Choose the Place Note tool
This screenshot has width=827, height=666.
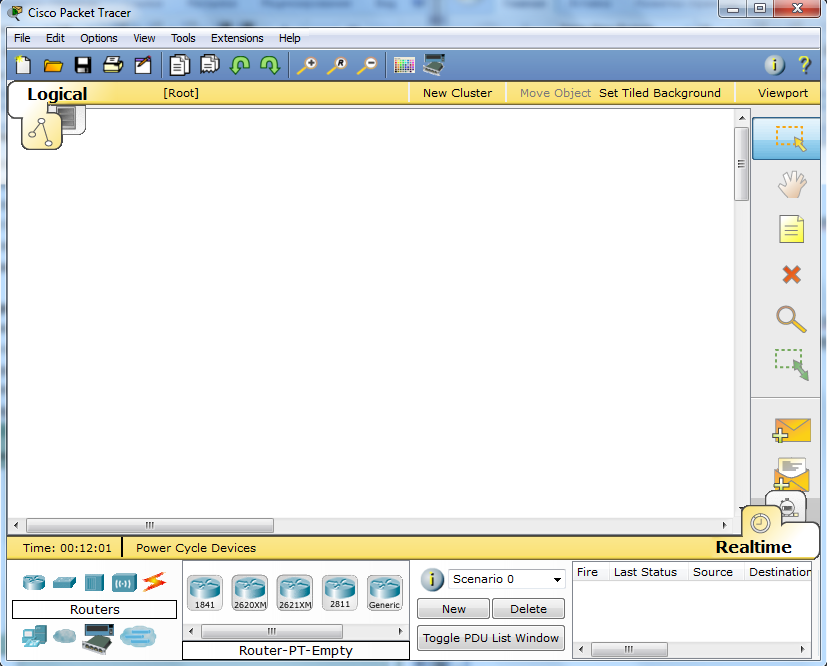(792, 229)
